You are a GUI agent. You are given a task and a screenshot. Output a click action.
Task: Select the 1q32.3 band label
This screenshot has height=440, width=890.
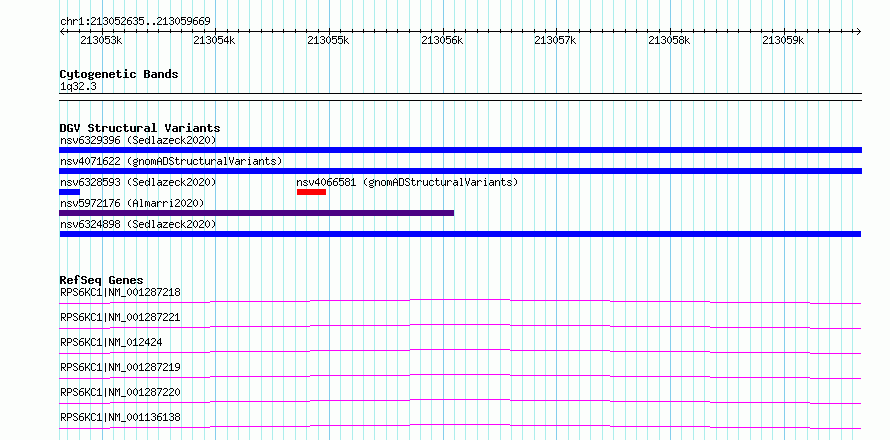tap(78, 86)
